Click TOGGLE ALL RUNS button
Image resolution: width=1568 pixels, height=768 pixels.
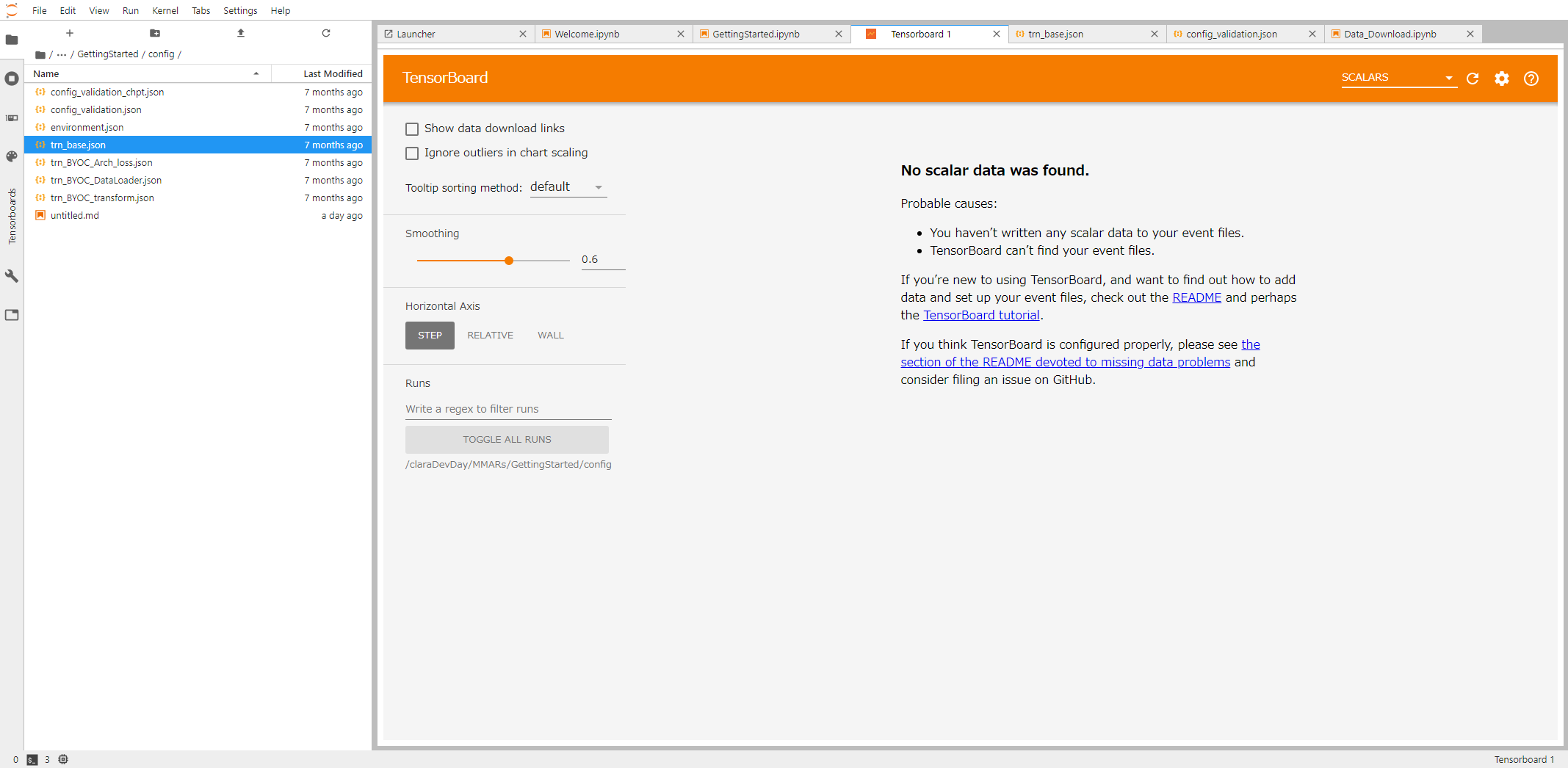(507, 440)
